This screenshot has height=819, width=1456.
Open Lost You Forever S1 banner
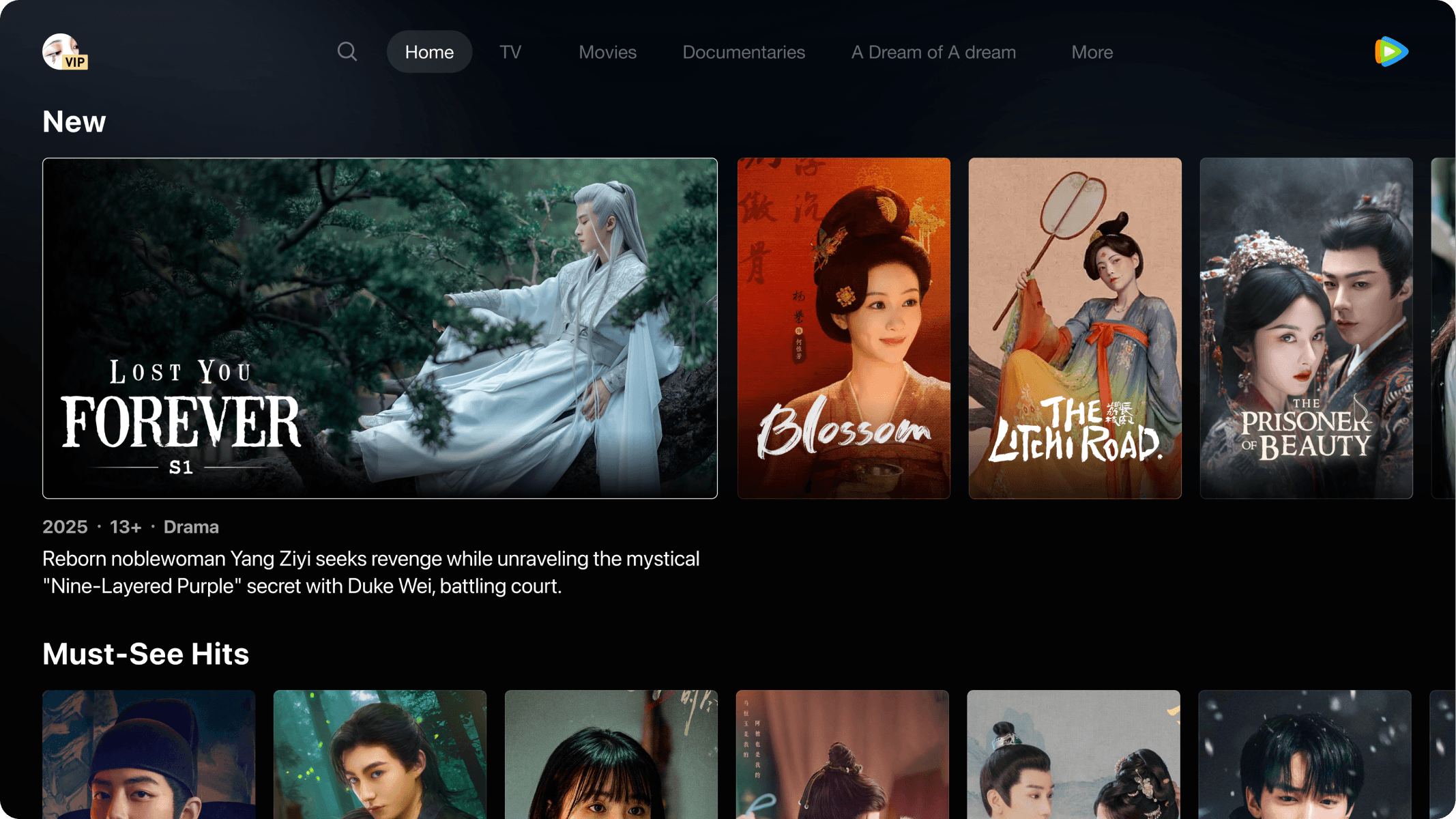379,328
